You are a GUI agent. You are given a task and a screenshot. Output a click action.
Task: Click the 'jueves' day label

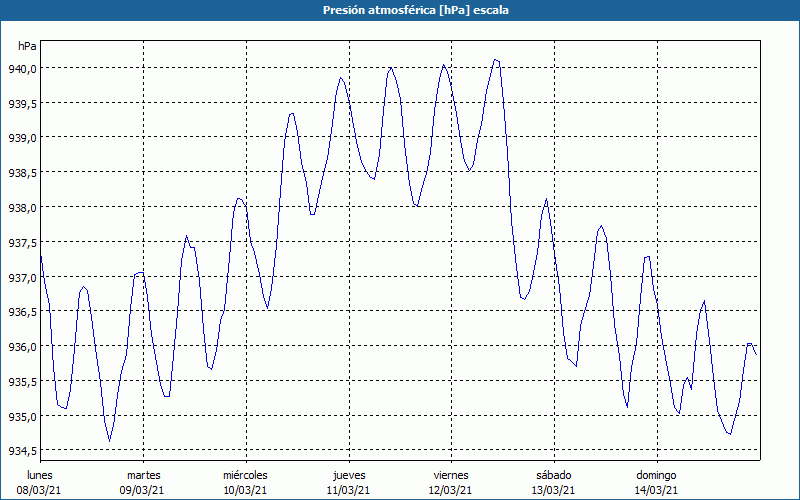click(349, 475)
